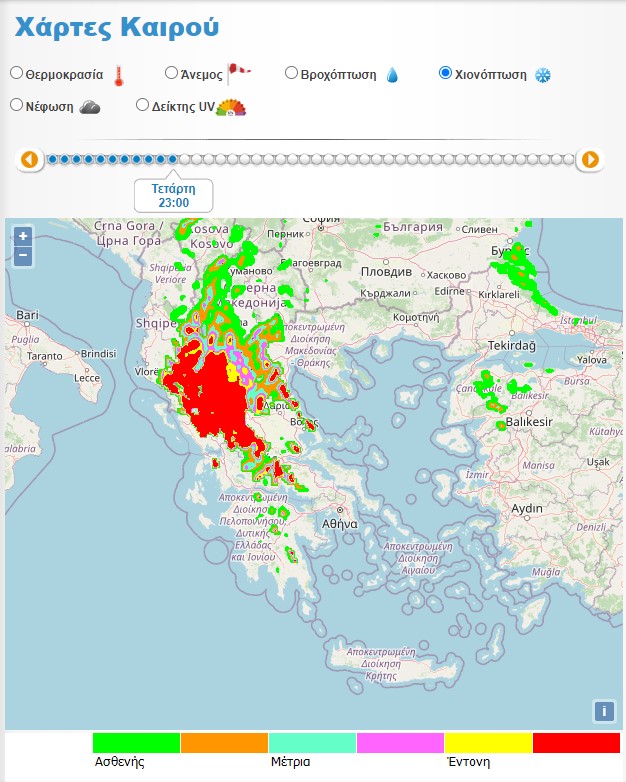This screenshot has height=782, width=626.
Task: Select the Βροχόπτωση radio button
Action: pyautogui.click(x=291, y=73)
